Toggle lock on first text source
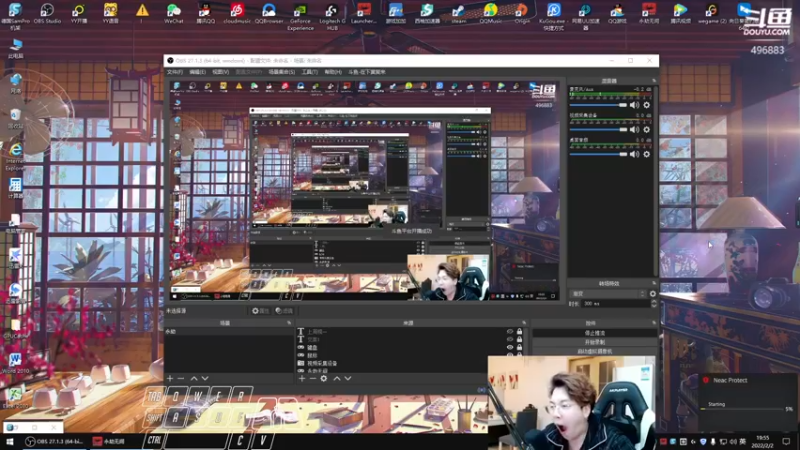Viewport: 800px width, 450px height. (519, 332)
